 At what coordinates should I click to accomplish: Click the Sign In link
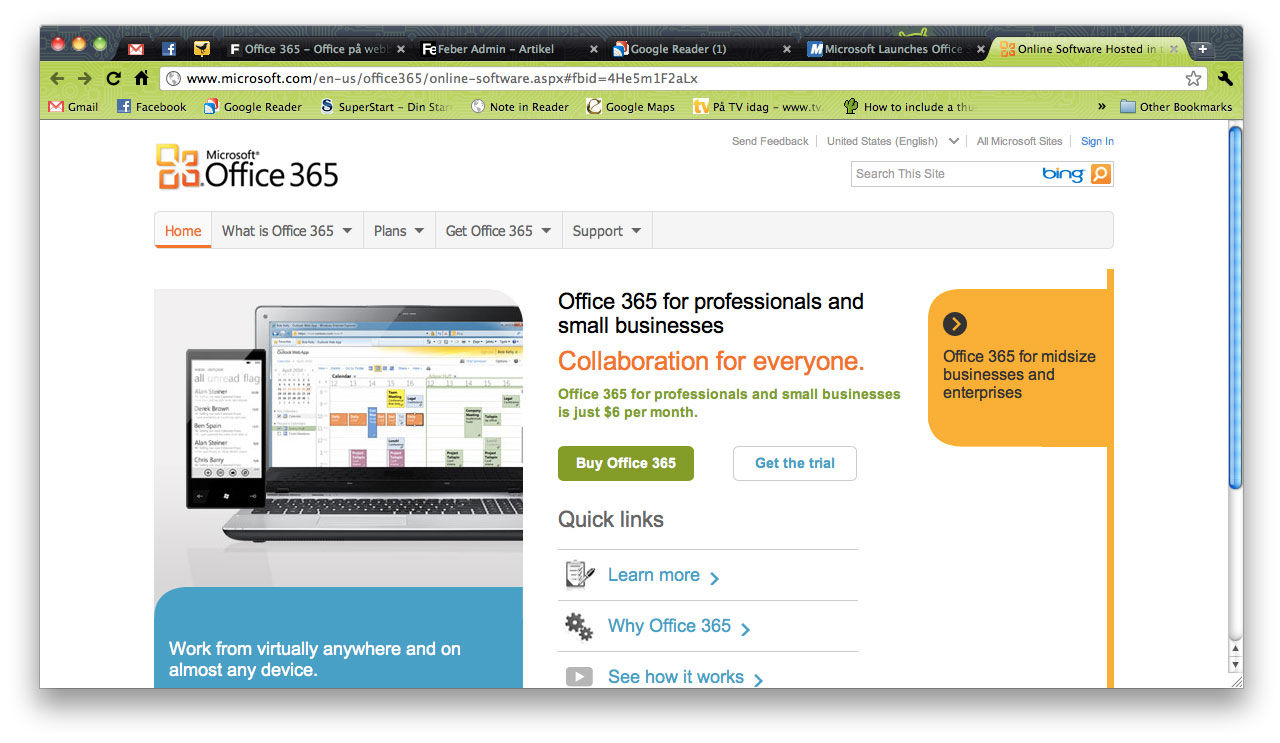pyautogui.click(x=1097, y=141)
